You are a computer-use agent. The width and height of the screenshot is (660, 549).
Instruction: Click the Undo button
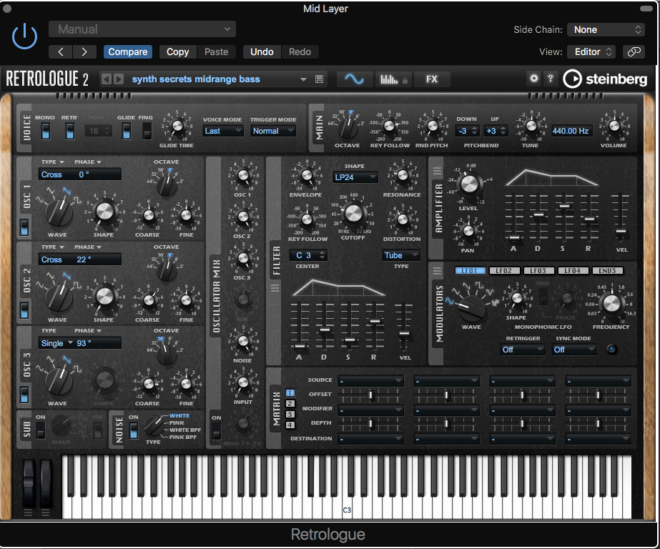point(262,51)
